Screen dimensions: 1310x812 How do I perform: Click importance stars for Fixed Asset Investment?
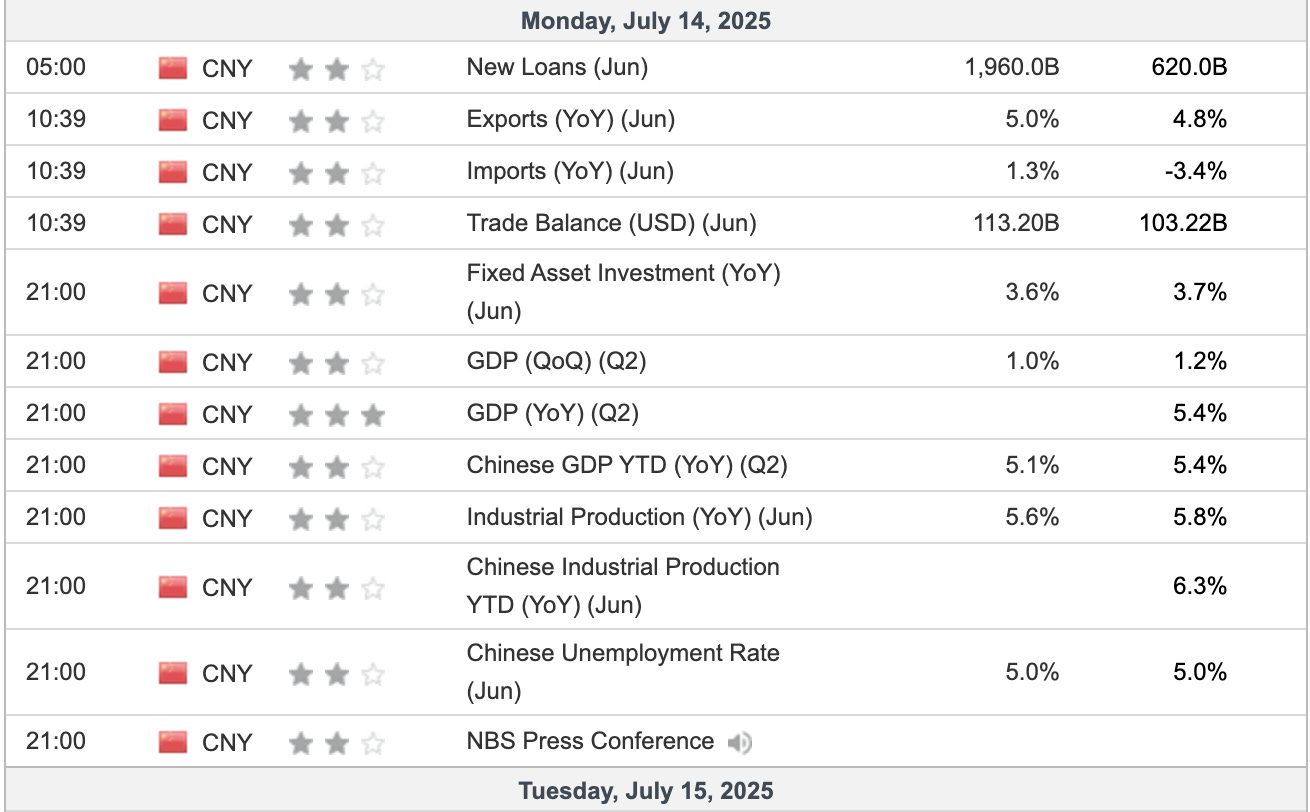(x=337, y=294)
